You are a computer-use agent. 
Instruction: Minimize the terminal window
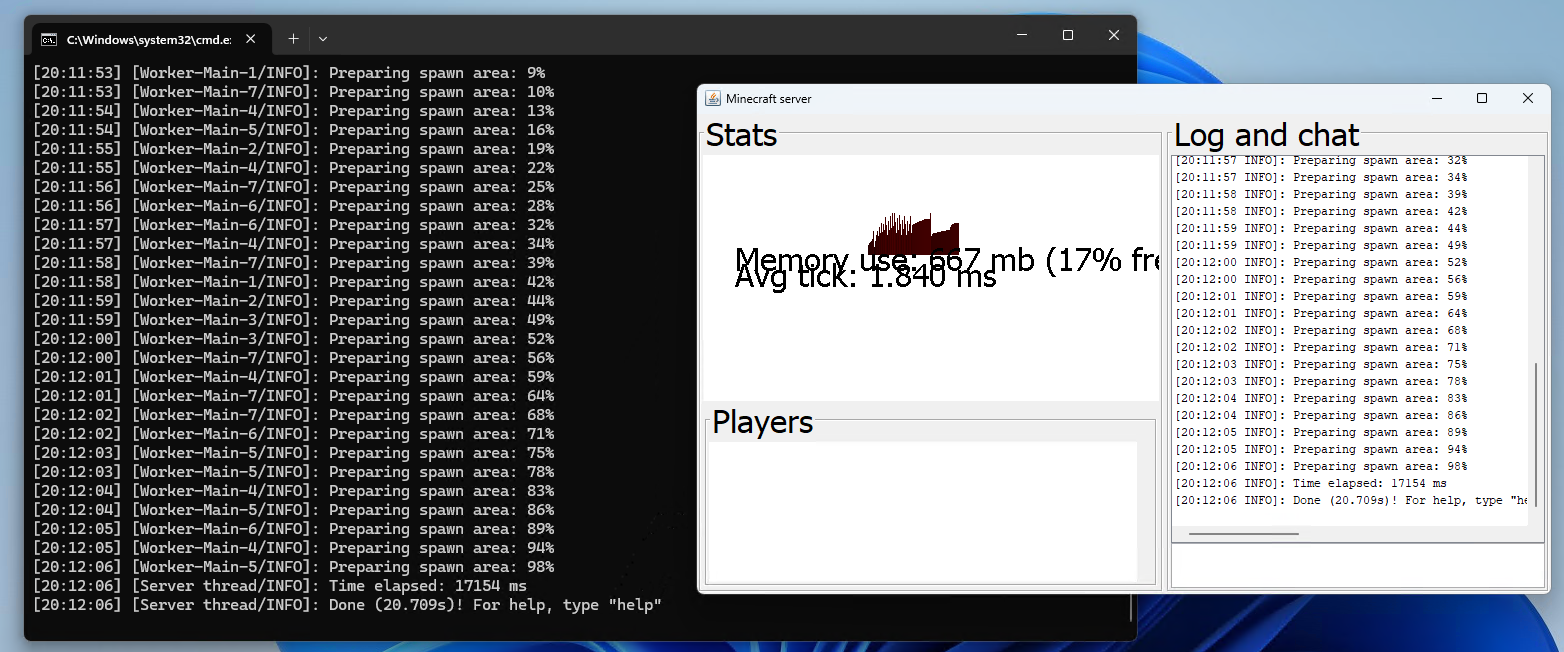[x=1022, y=35]
